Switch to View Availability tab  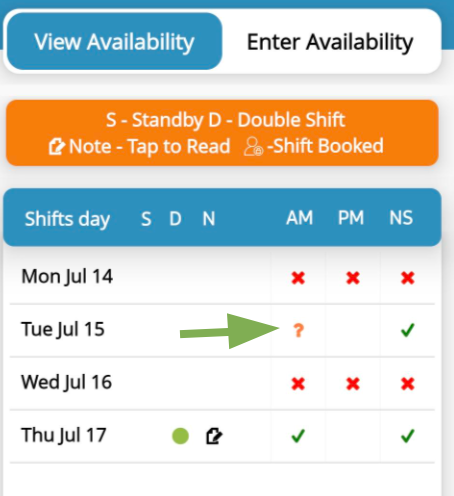114,42
